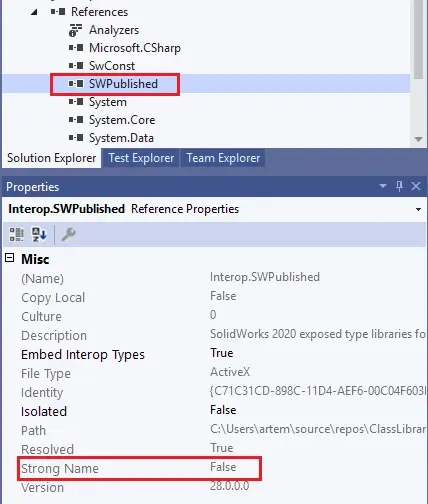Switch to the Team Explorer tab
The height and width of the screenshot is (504, 428).
[x=223, y=158]
